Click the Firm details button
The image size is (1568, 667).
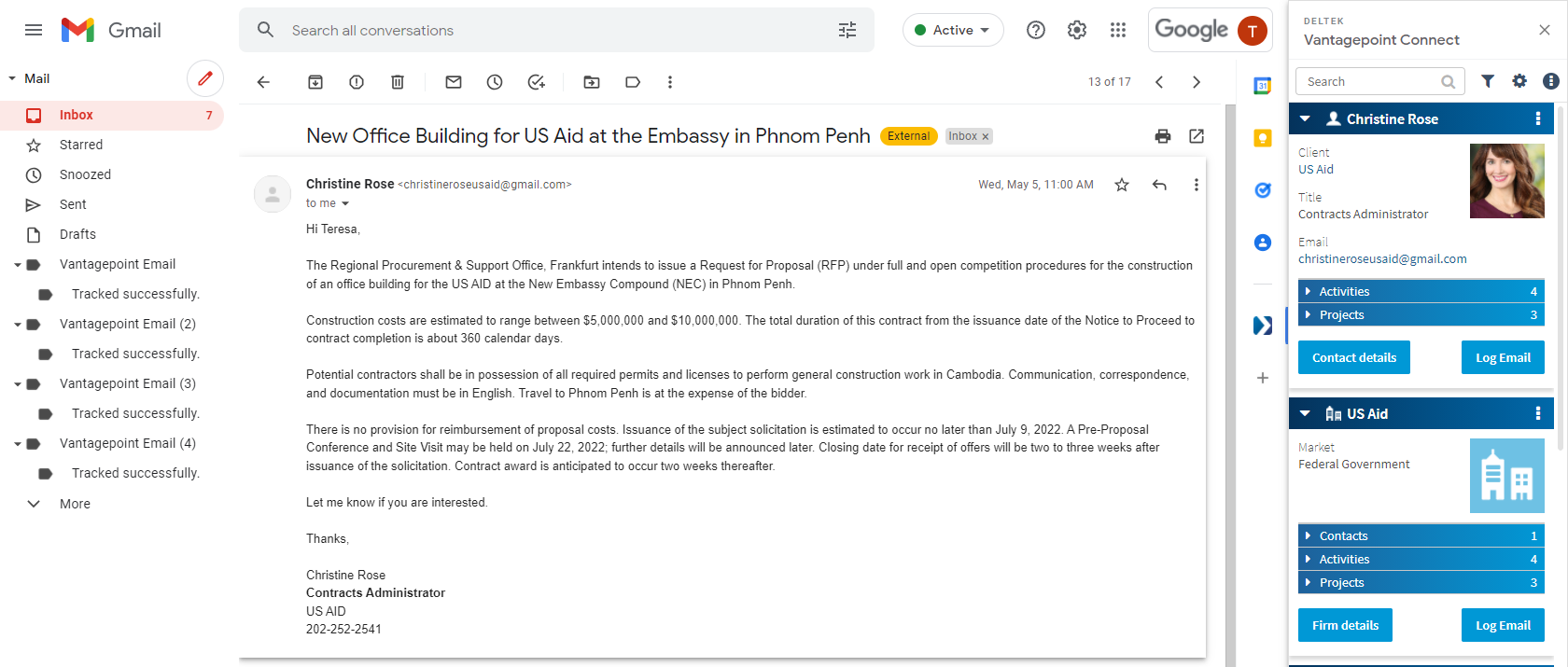pos(1345,625)
